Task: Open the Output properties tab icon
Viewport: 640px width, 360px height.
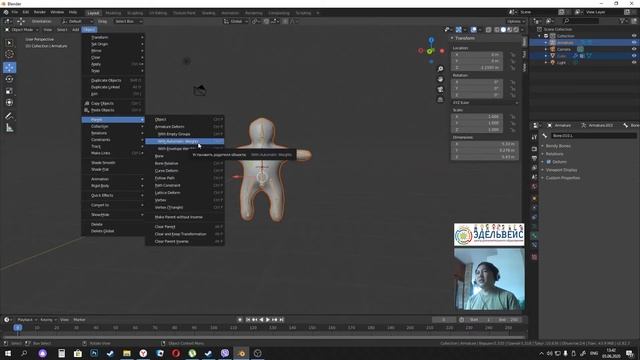Action: pyautogui.click(x=534, y=158)
